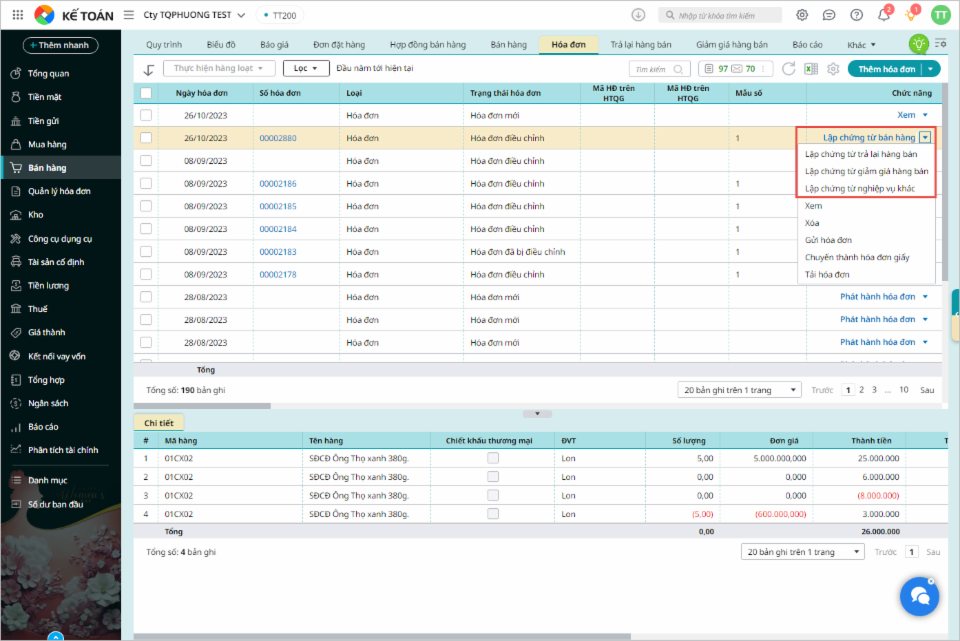Open Quản lý hóa đơn in sidebar
960x641 pixels.
(x=61, y=191)
